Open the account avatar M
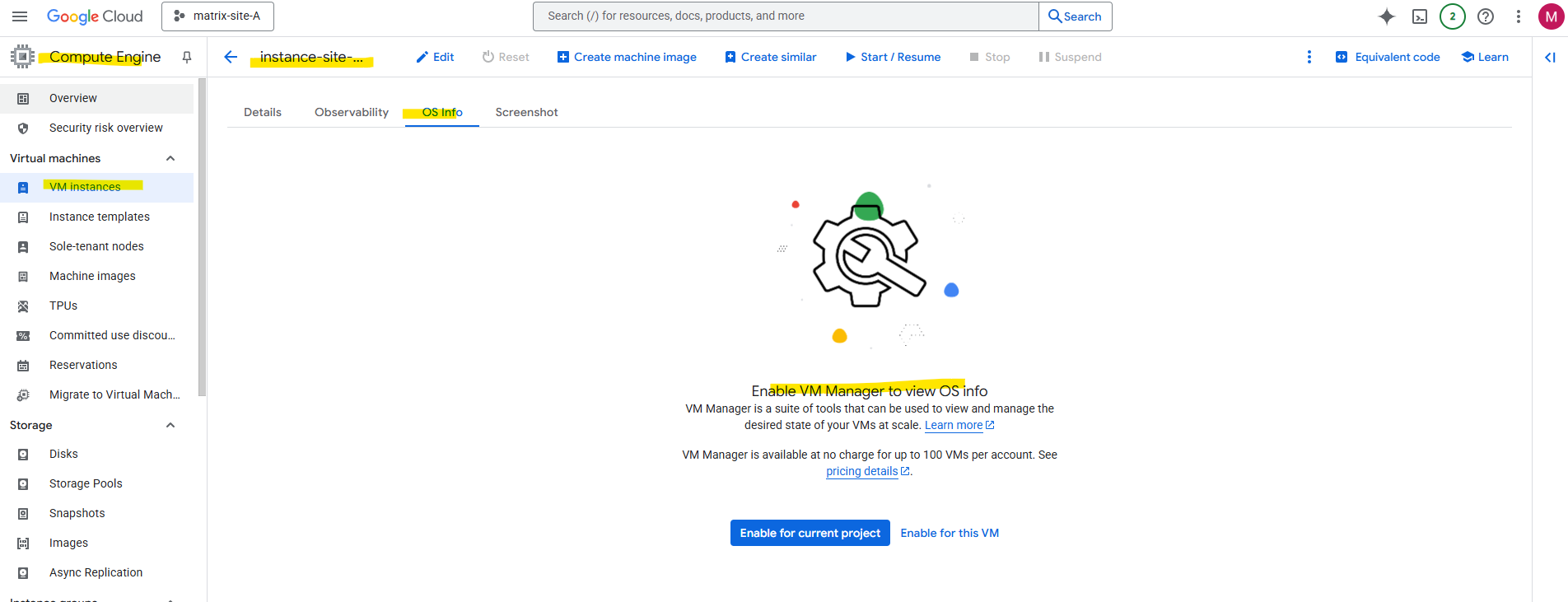Viewport: 1568px width, 602px height. [x=1552, y=16]
